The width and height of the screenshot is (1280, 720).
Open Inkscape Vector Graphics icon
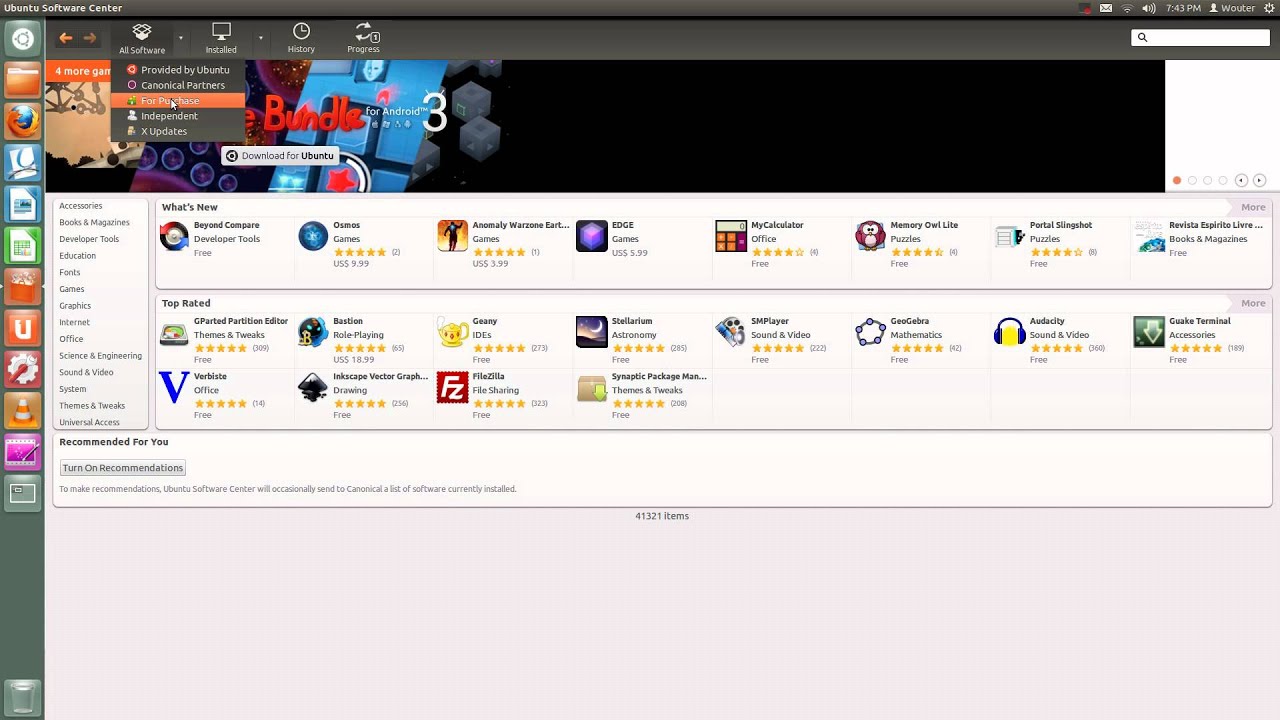(313, 388)
